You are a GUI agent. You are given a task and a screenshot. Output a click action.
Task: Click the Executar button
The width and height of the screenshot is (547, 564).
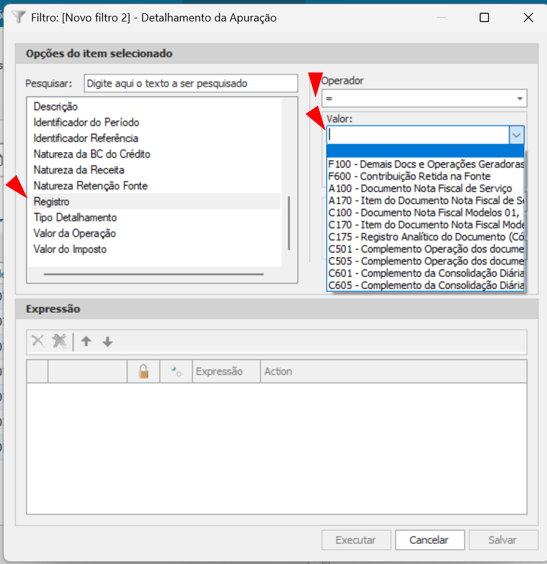356,540
